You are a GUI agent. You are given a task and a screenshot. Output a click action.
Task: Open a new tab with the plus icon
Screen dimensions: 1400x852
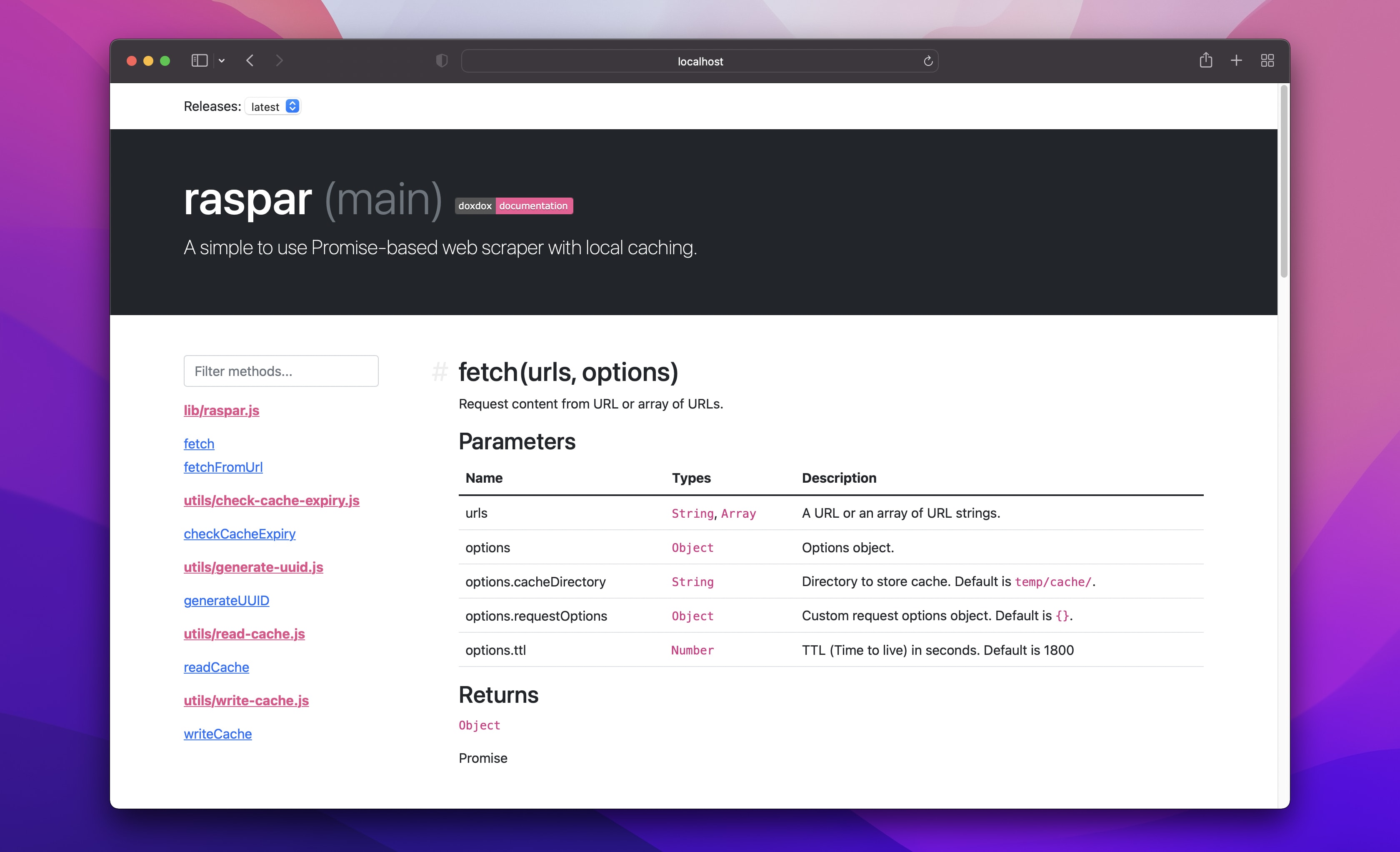(1236, 60)
